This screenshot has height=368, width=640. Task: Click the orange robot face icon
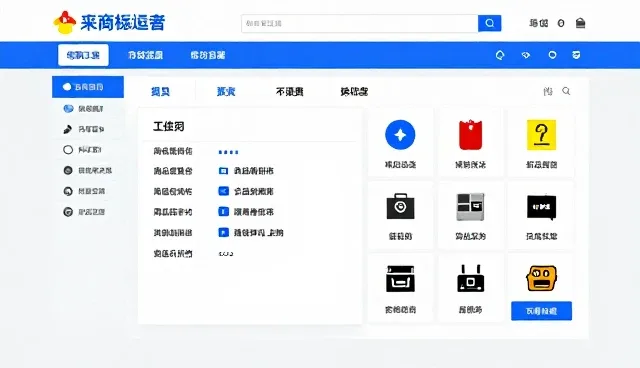pyautogui.click(x=541, y=278)
